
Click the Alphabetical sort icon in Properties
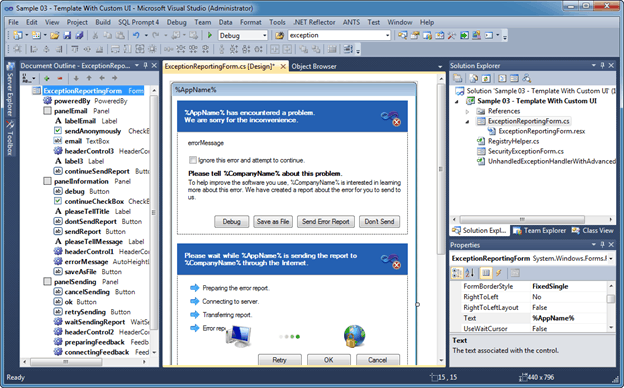tap(470, 273)
